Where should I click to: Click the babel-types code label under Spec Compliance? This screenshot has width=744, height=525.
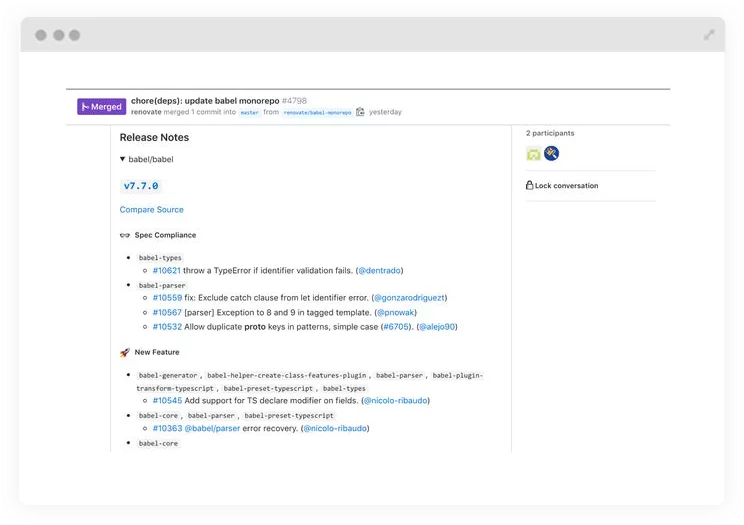pyautogui.click(x=160, y=258)
